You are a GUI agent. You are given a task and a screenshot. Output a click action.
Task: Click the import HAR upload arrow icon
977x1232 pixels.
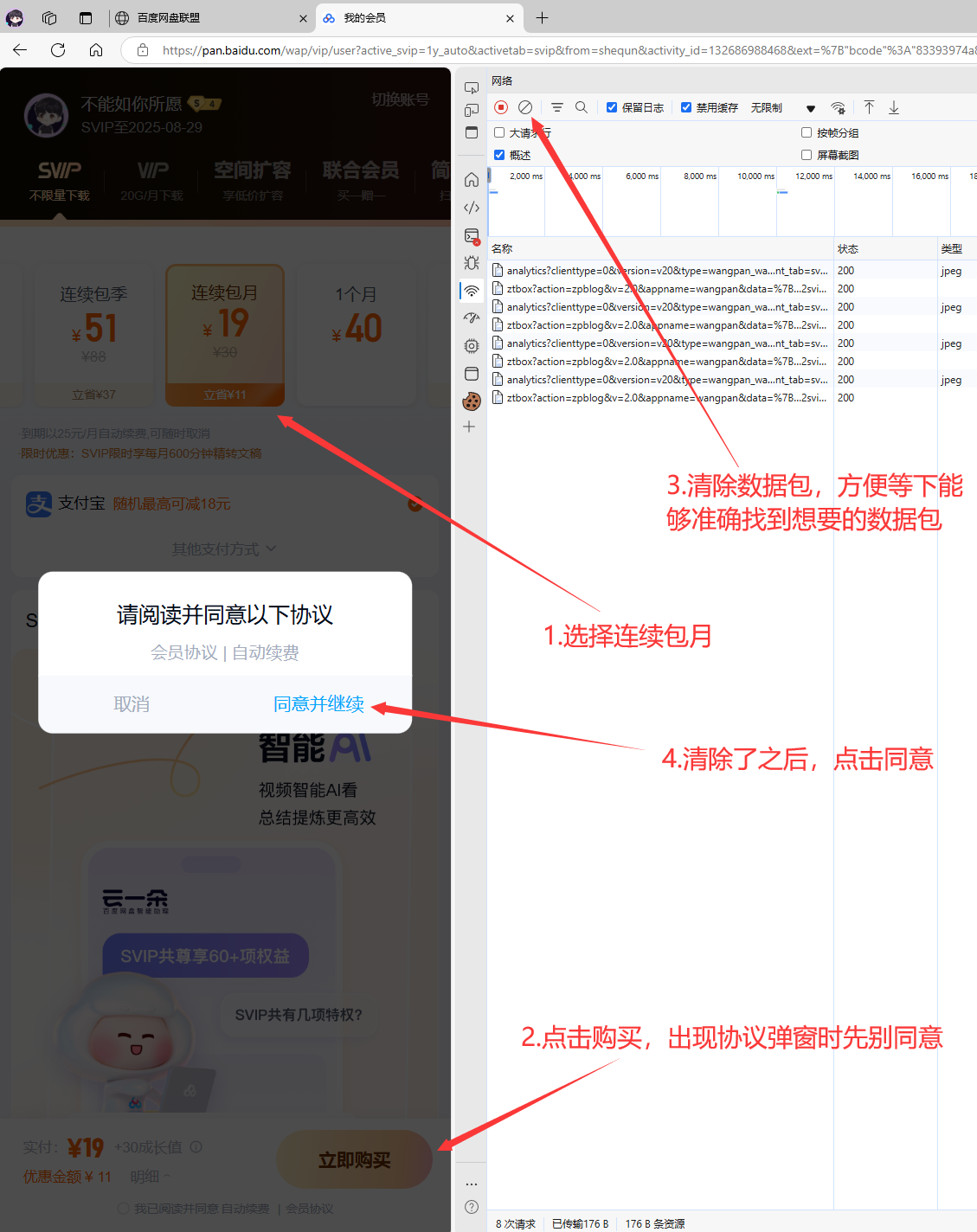(x=869, y=107)
